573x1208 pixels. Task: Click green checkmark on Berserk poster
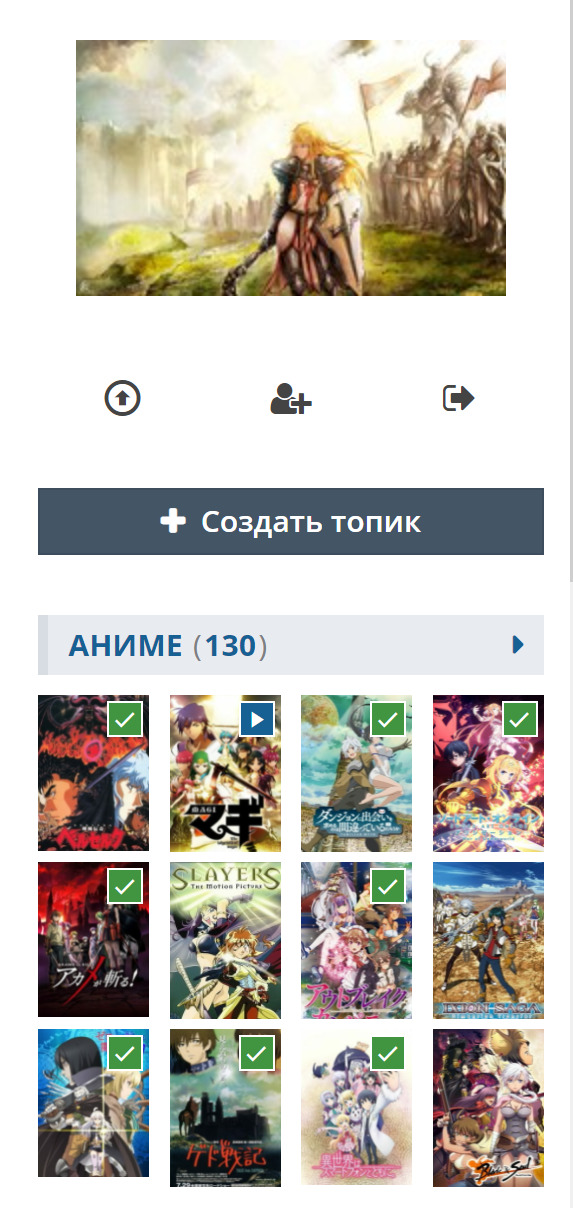[x=125, y=718]
